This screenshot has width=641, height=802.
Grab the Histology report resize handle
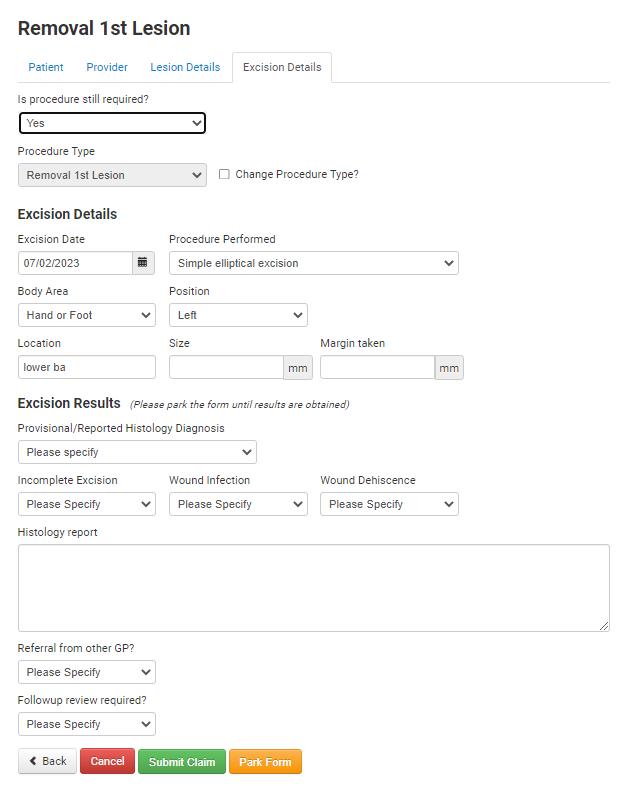coord(604,626)
